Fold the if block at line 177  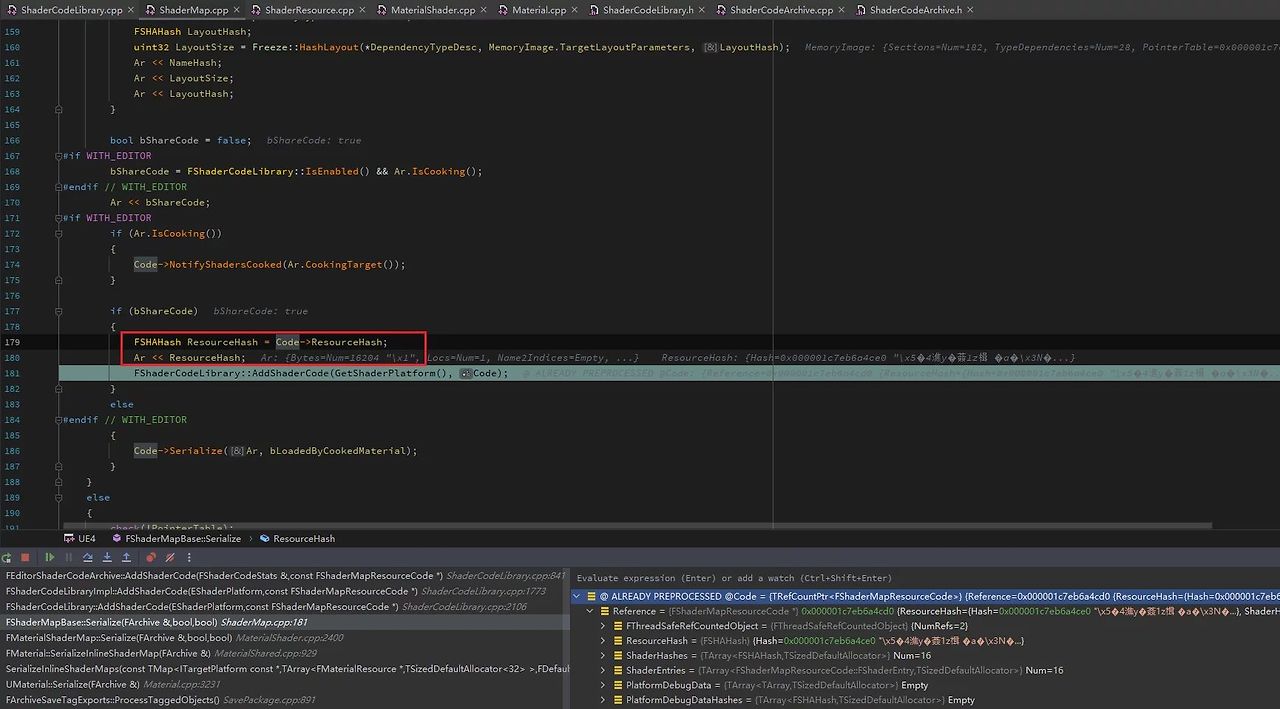tap(59, 311)
